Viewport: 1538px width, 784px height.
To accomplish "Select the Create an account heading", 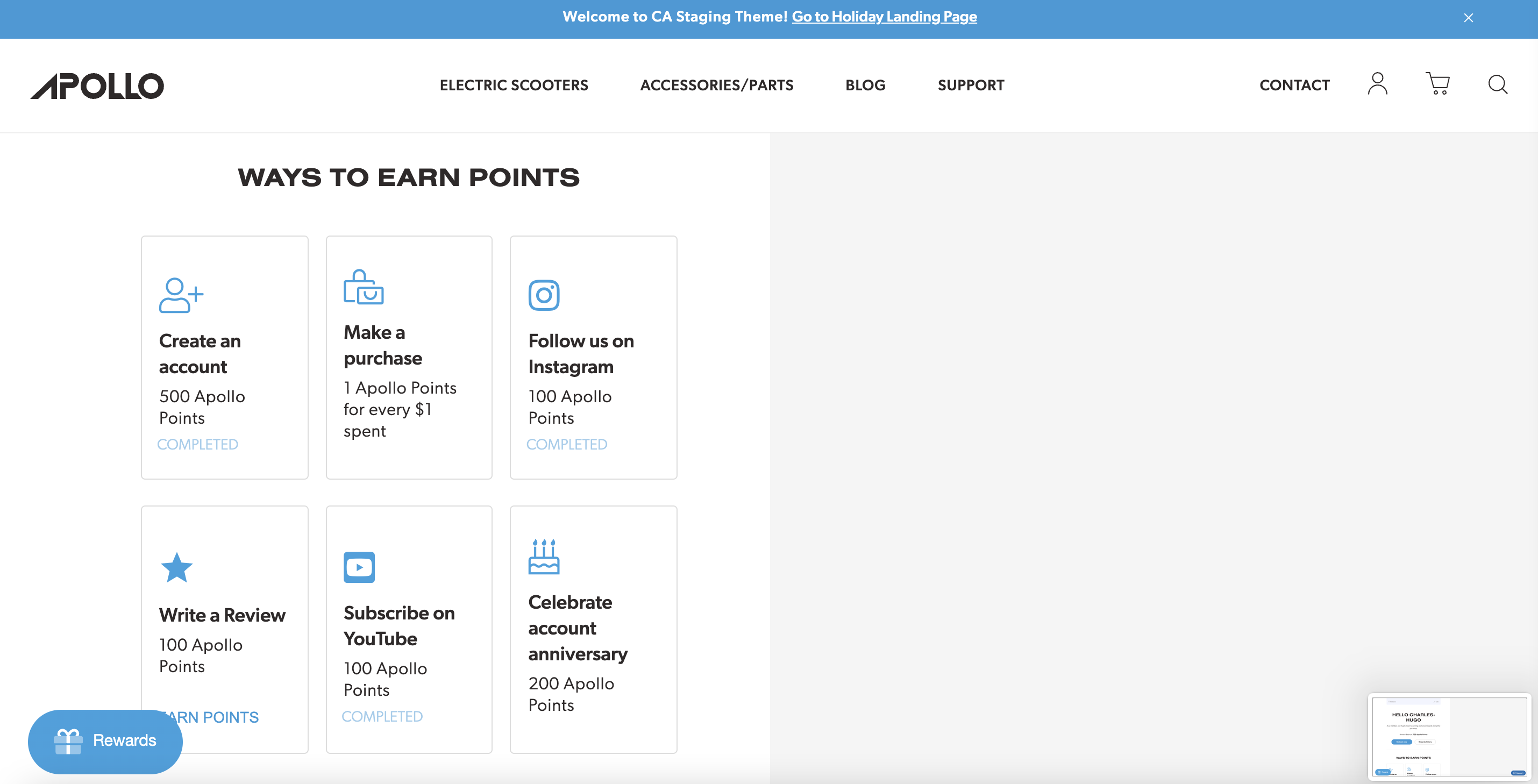I will 200,353.
